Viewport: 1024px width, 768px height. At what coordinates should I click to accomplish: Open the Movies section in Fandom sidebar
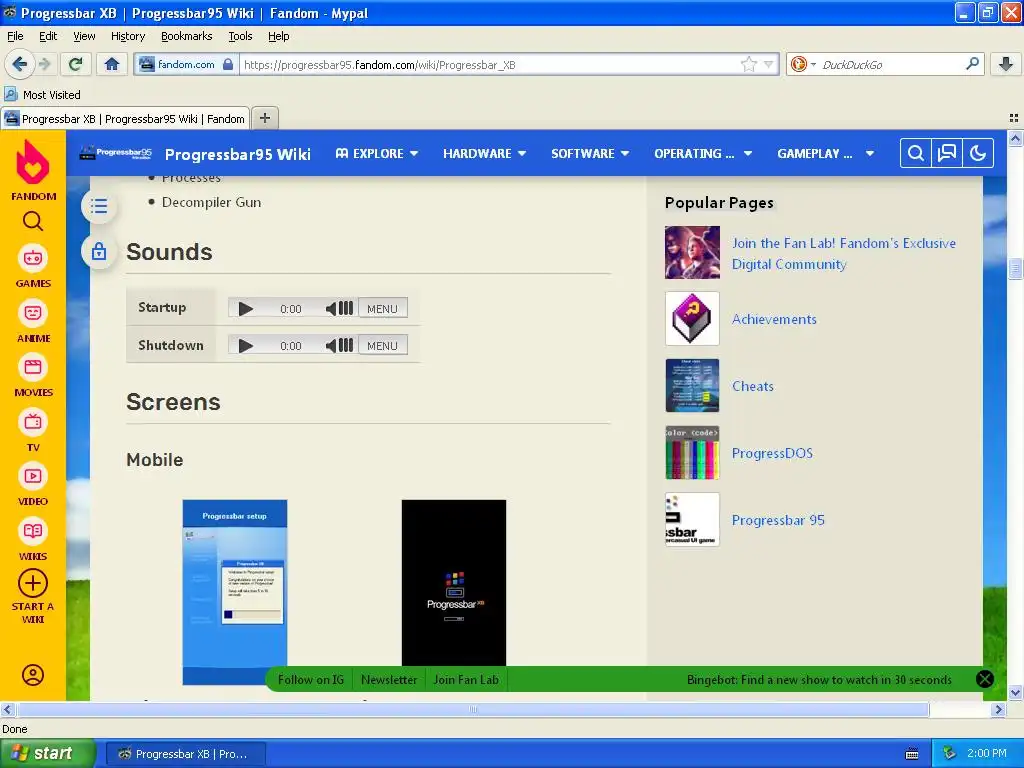coord(33,376)
